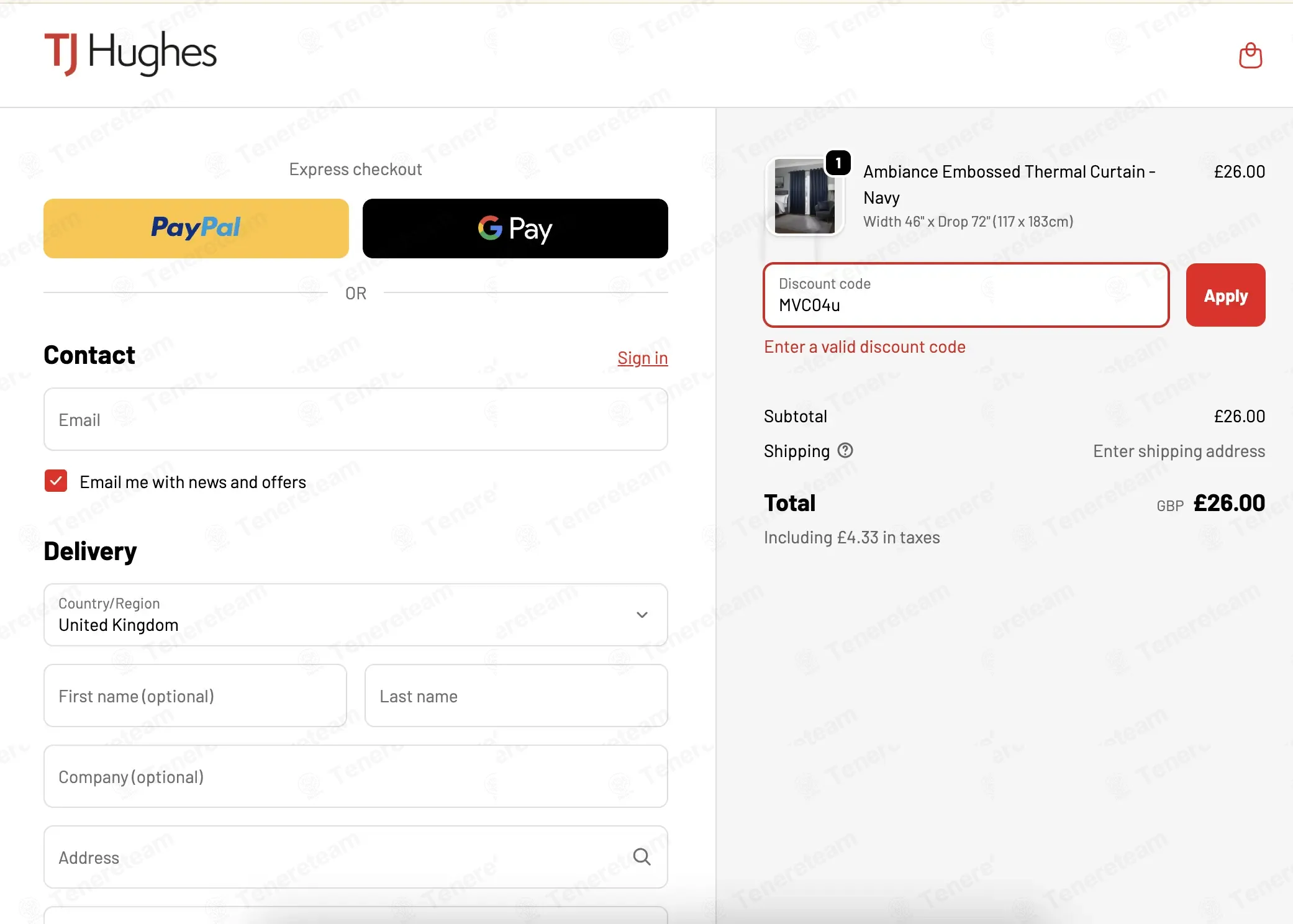Screen dimensions: 1293x924
Task: Click the Subtotal label
Action: 795,417
